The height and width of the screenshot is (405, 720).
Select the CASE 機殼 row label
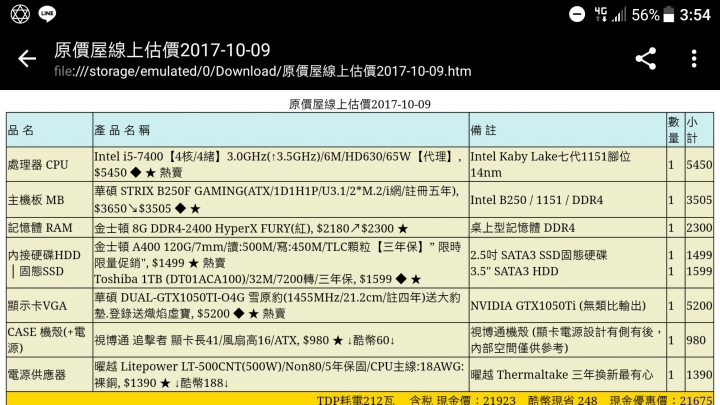point(46,340)
